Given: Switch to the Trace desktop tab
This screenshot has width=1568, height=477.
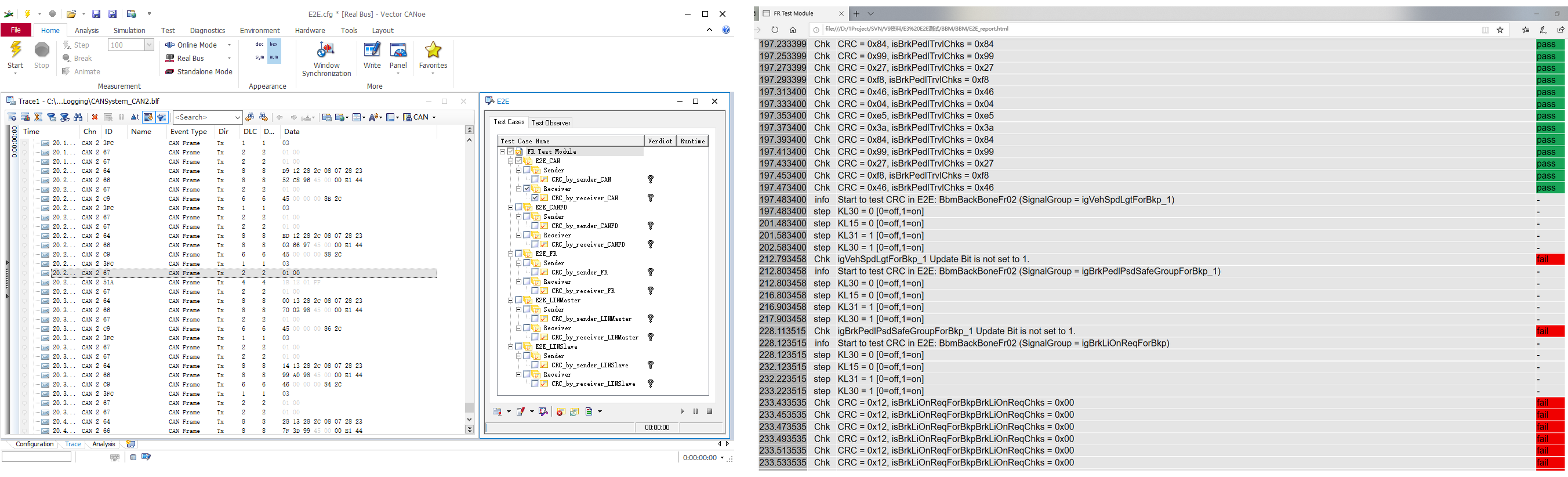Looking at the screenshot, I should pyautogui.click(x=72, y=444).
